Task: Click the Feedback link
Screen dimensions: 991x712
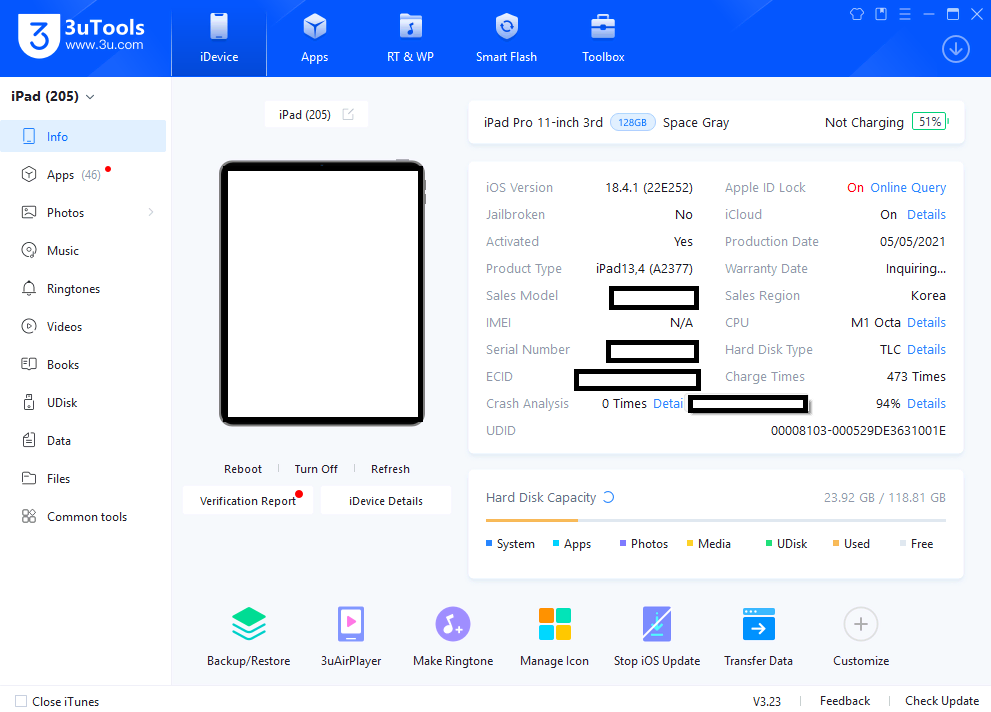Action: pyautogui.click(x=844, y=701)
